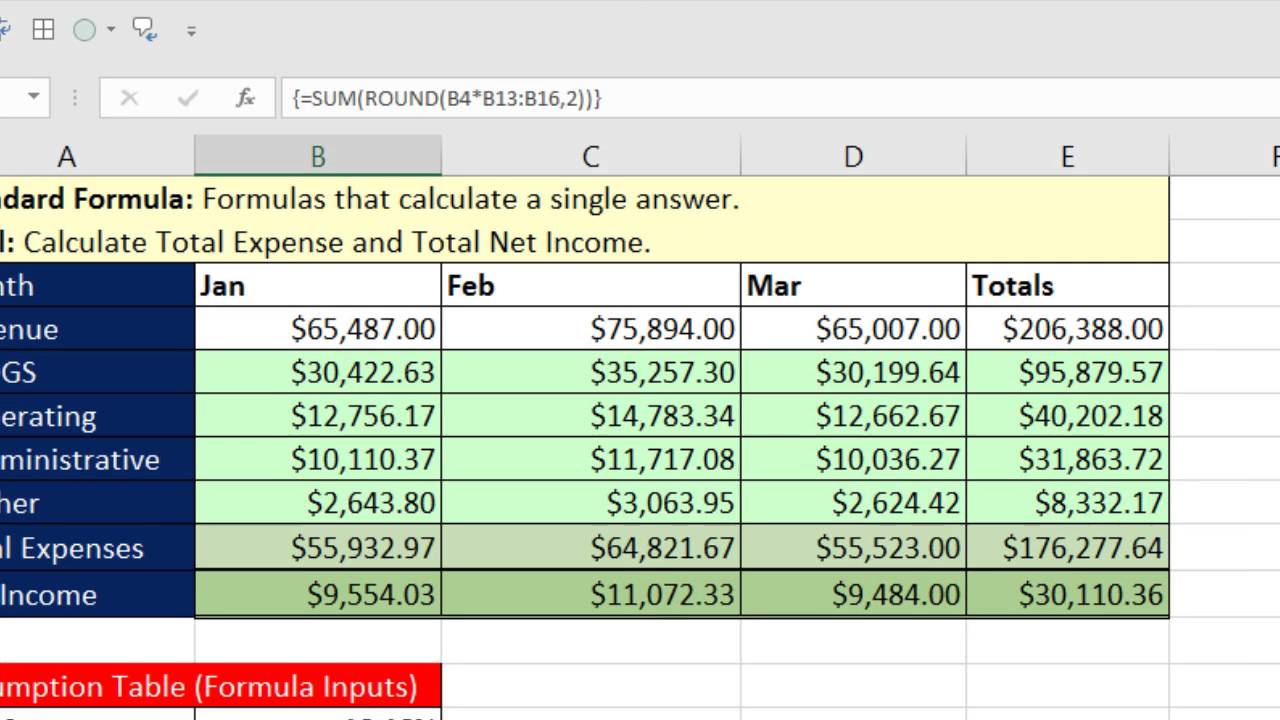Click the green circle shape icon
This screenshot has width=1280, height=720.
point(85,30)
